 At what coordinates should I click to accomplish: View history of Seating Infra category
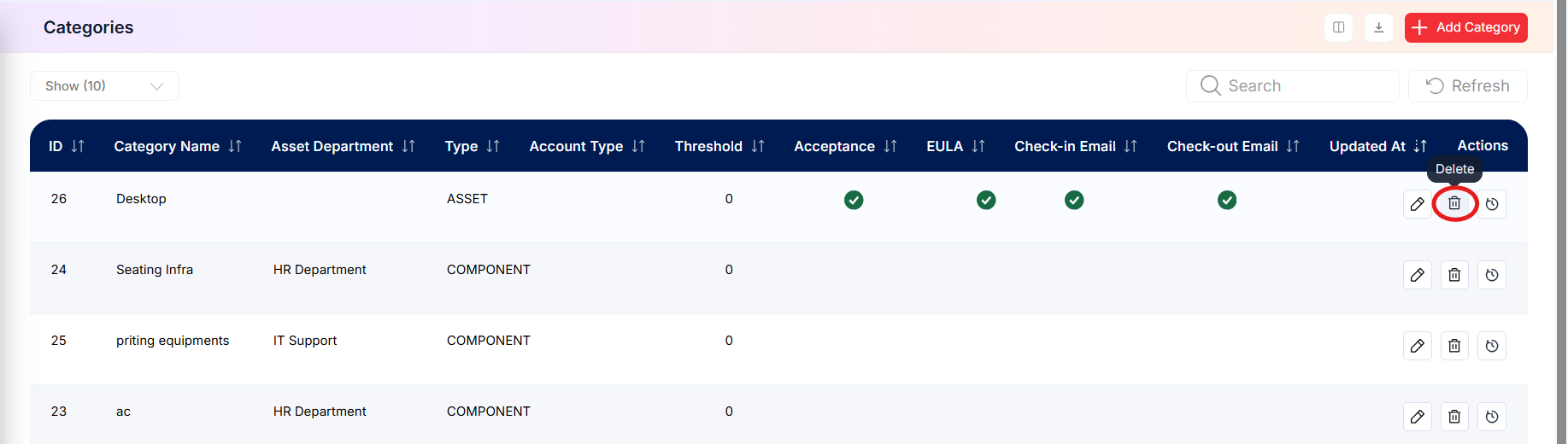click(x=1492, y=275)
